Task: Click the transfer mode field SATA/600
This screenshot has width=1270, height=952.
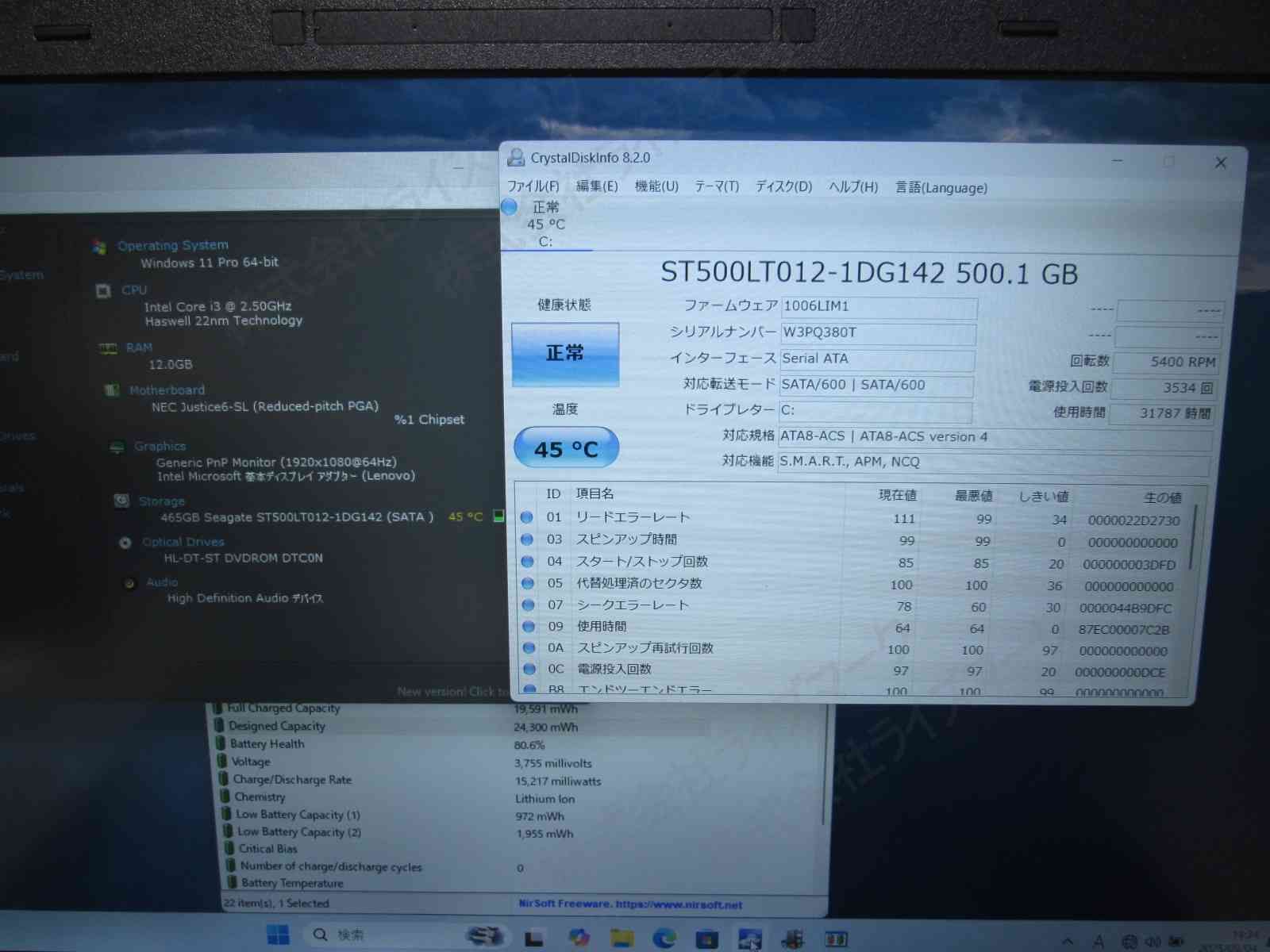Action: point(876,386)
